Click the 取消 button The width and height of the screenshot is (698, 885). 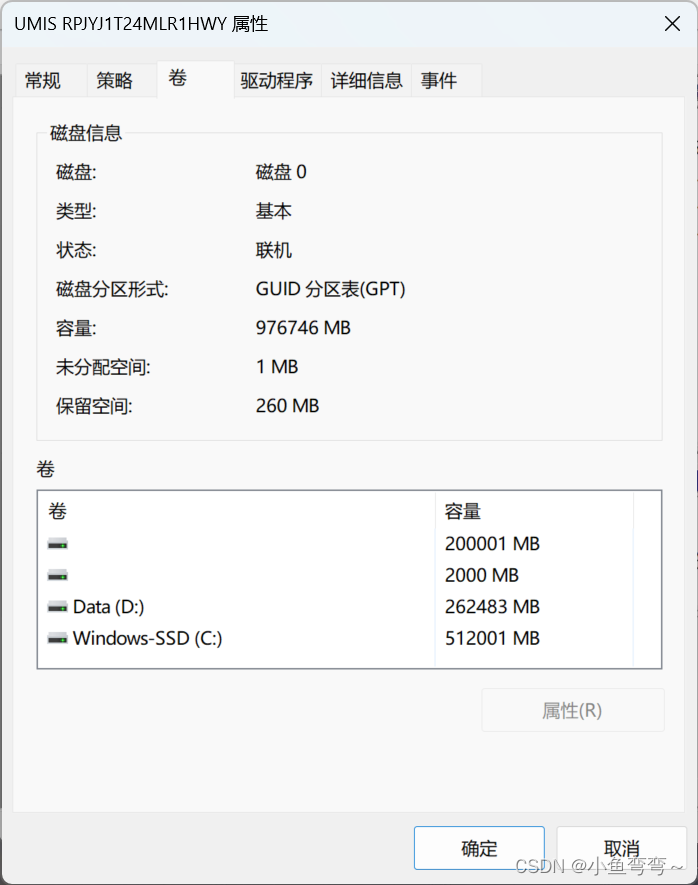tap(622, 848)
